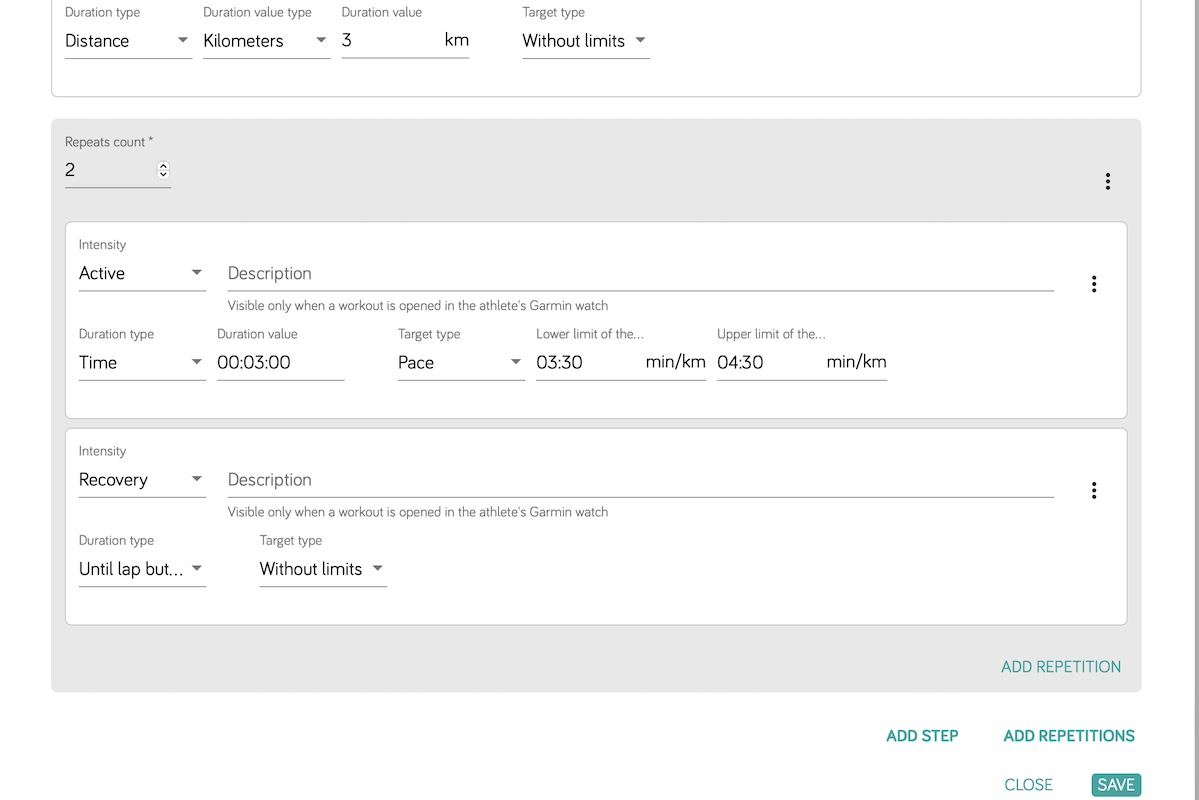Edit the lower pace limit 03:30 field
Viewport: 1199px width, 800px height.
pos(586,363)
